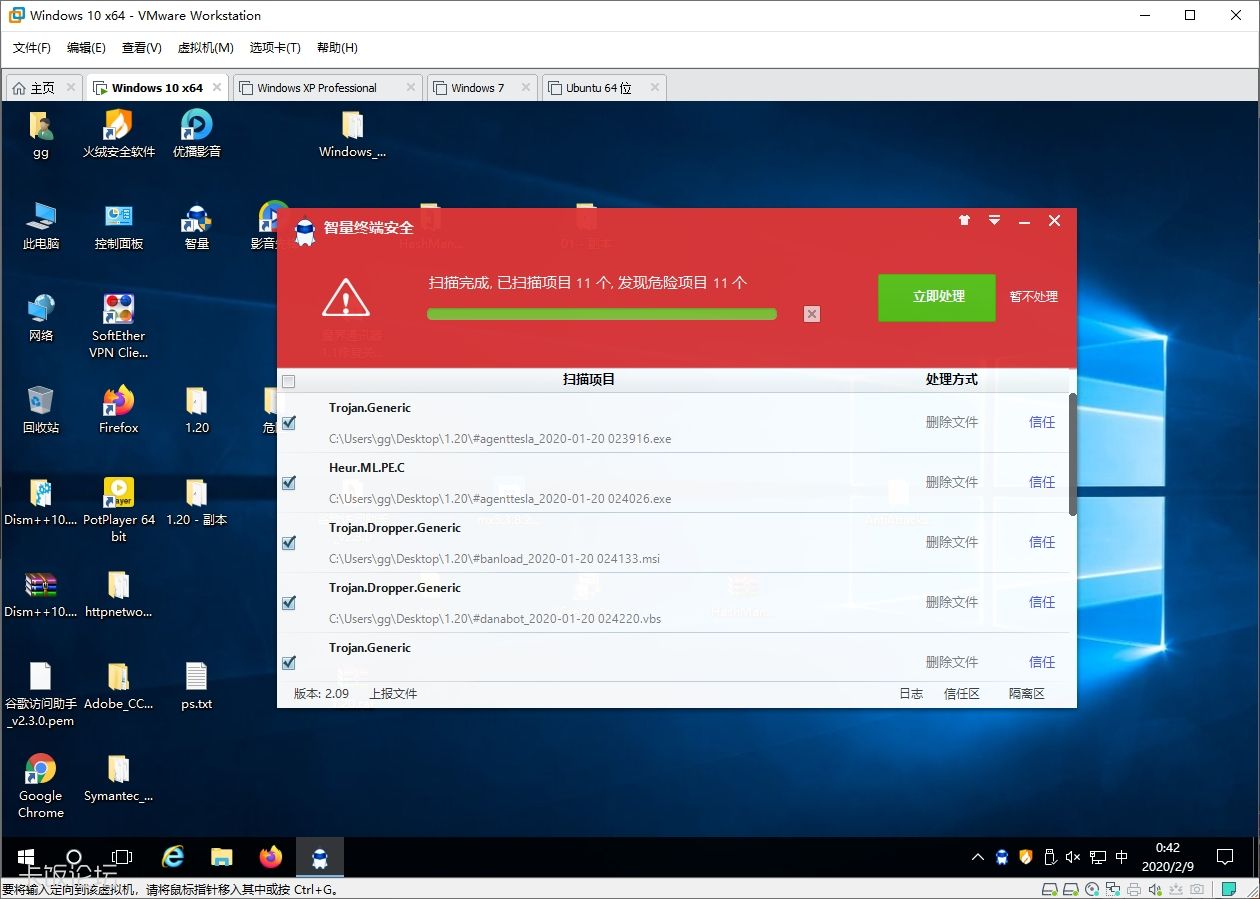1260x899 pixels.
Task: Uncheck the Heur.ML.PE.C threat checkbox
Action: (x=289, y=483)
